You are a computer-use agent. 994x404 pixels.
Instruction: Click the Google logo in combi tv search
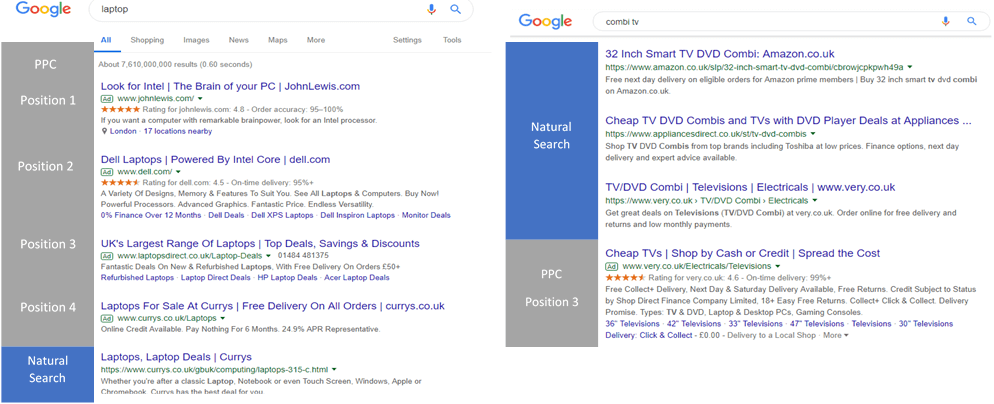point(545,21)
